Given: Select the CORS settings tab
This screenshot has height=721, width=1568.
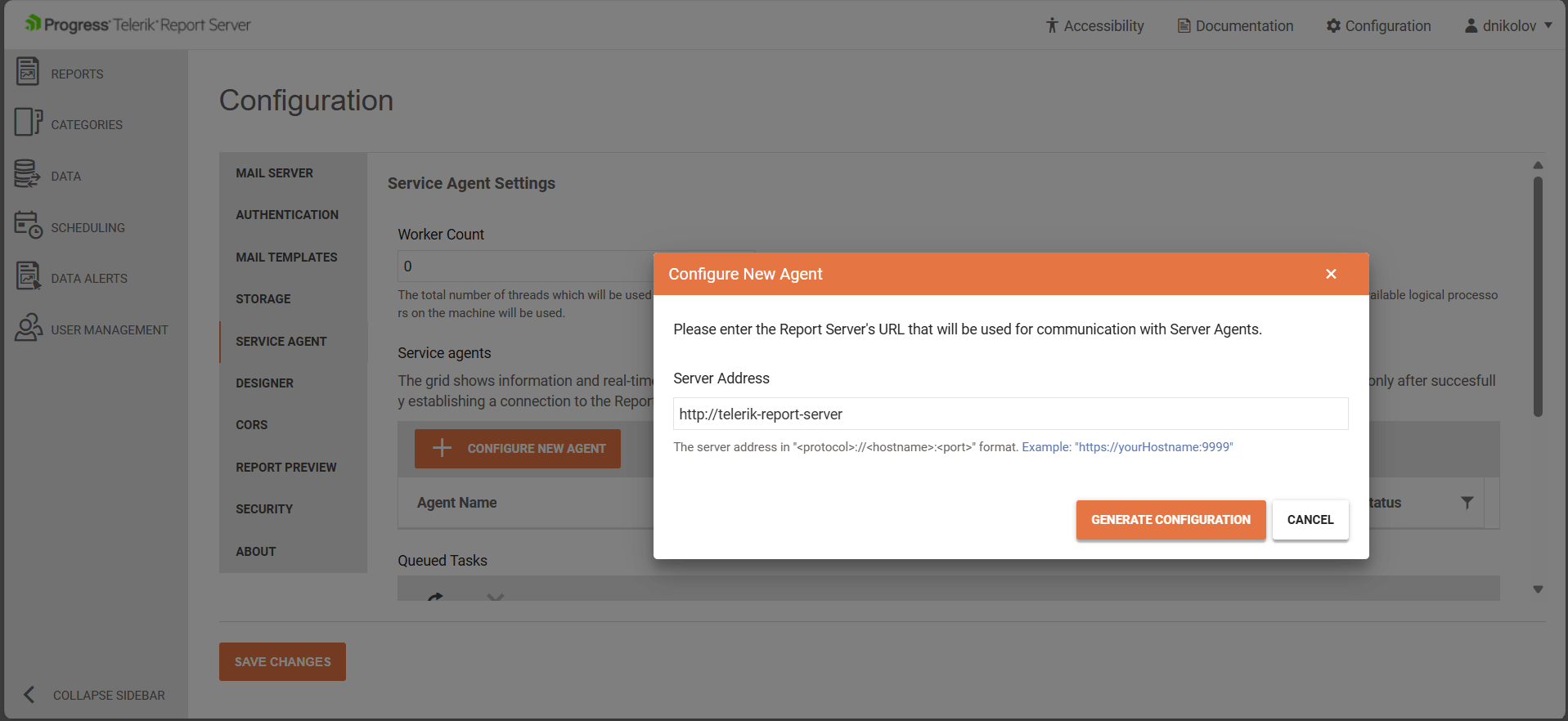Looking at the screenshot, I should (x=293, y=425).
